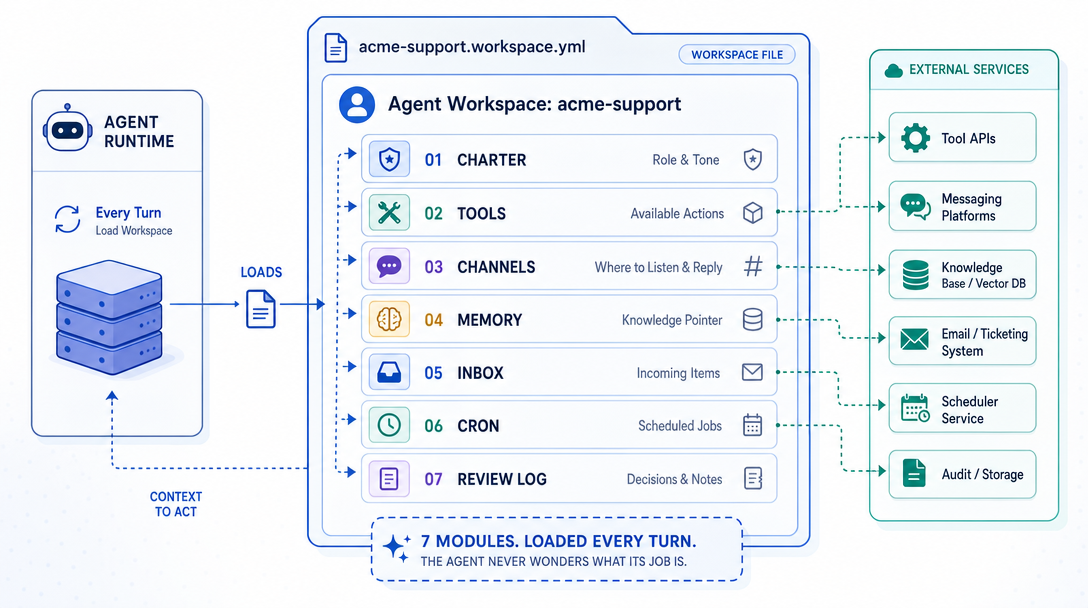Select the 04 MEMORY module label
The height and width of the screenshot is (608, 1088).
[473, 320]
